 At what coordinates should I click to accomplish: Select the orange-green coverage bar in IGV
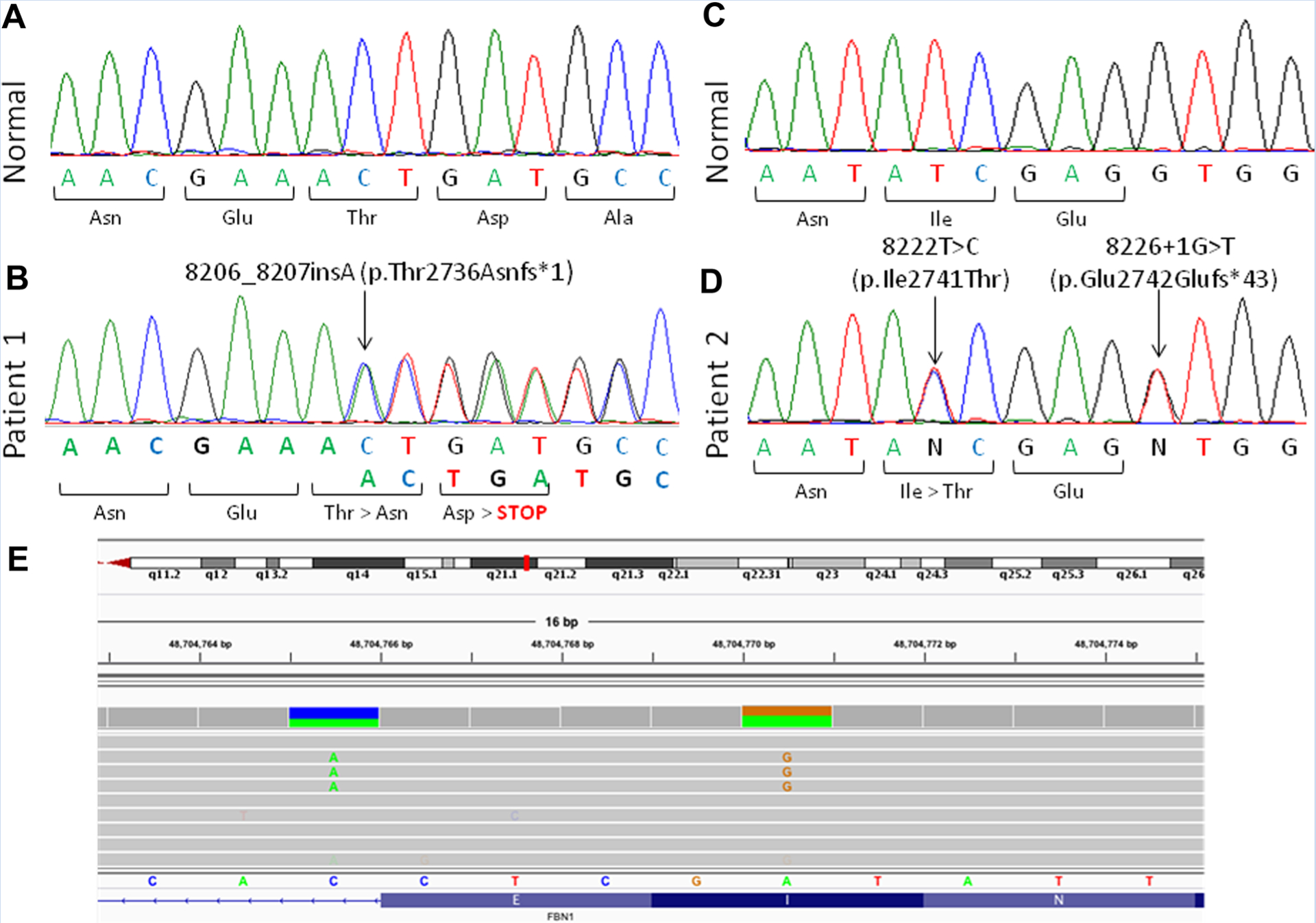click(787, 717)
